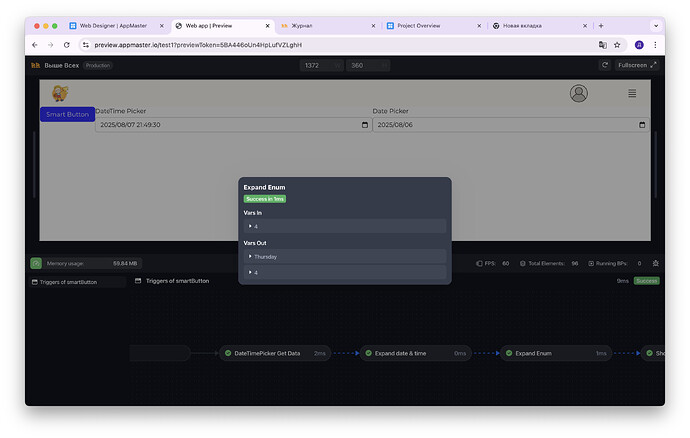
Task: Click the app logo in preview header
Action: pyautogui.click(x=60, y=93)
